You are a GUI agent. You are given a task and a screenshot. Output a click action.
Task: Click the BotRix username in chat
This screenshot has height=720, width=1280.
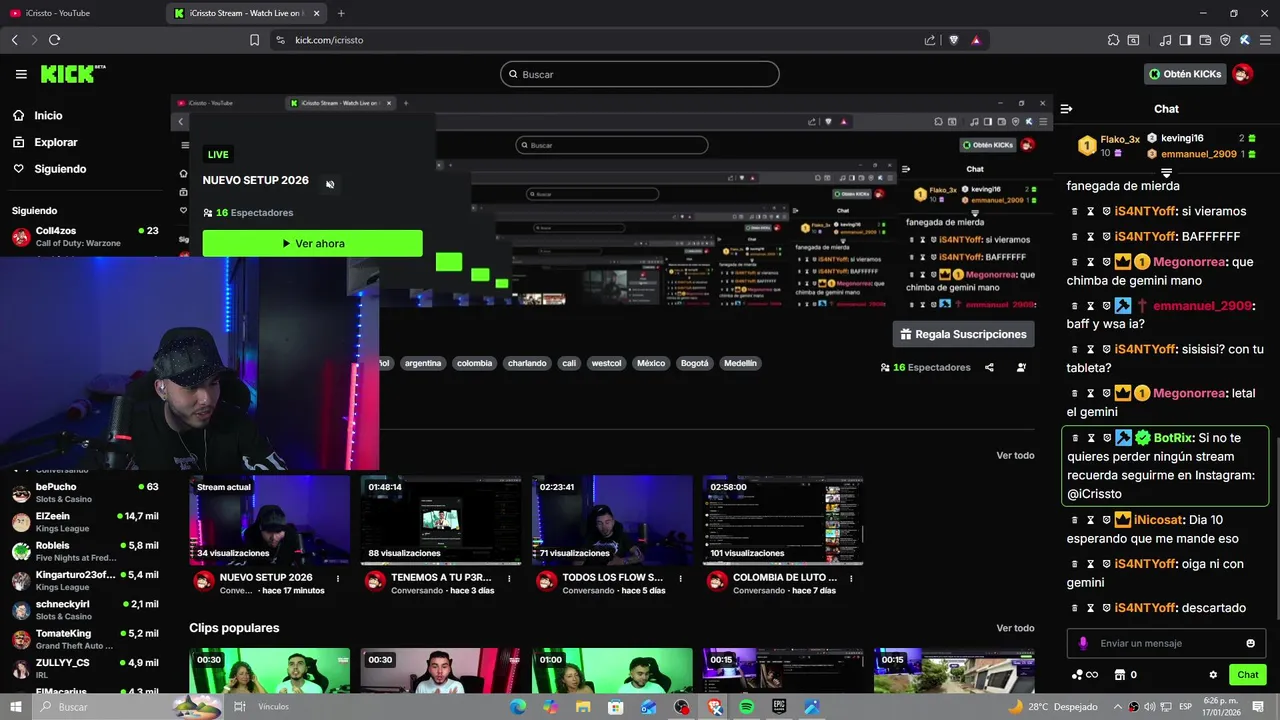click(1172, 438)
